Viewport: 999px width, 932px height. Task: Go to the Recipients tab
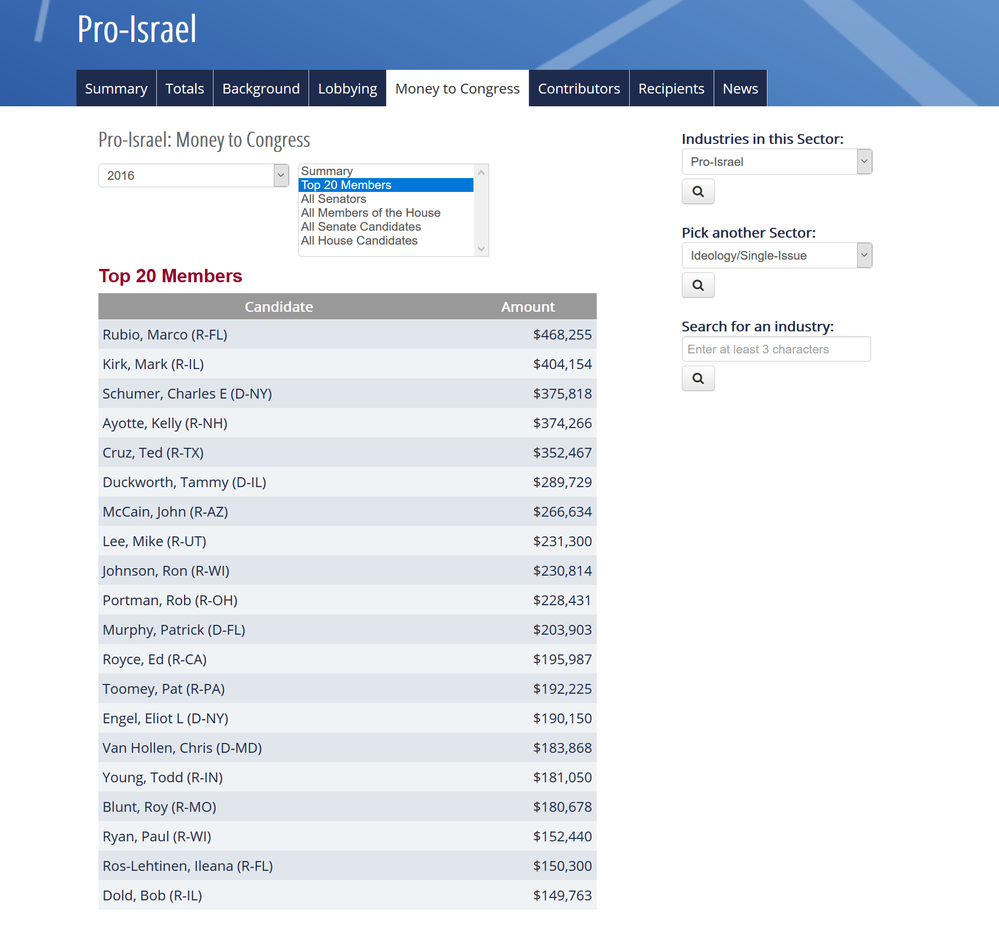pyautogui.click(x=672, y=89)
